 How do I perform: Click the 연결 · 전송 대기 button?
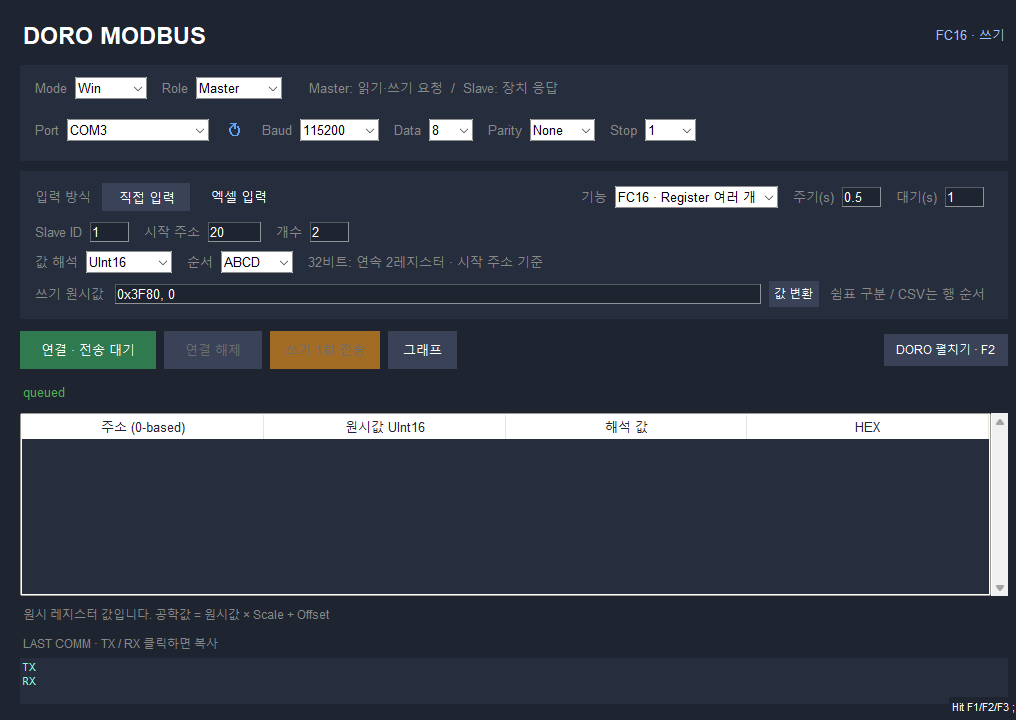tap(88, 350)
